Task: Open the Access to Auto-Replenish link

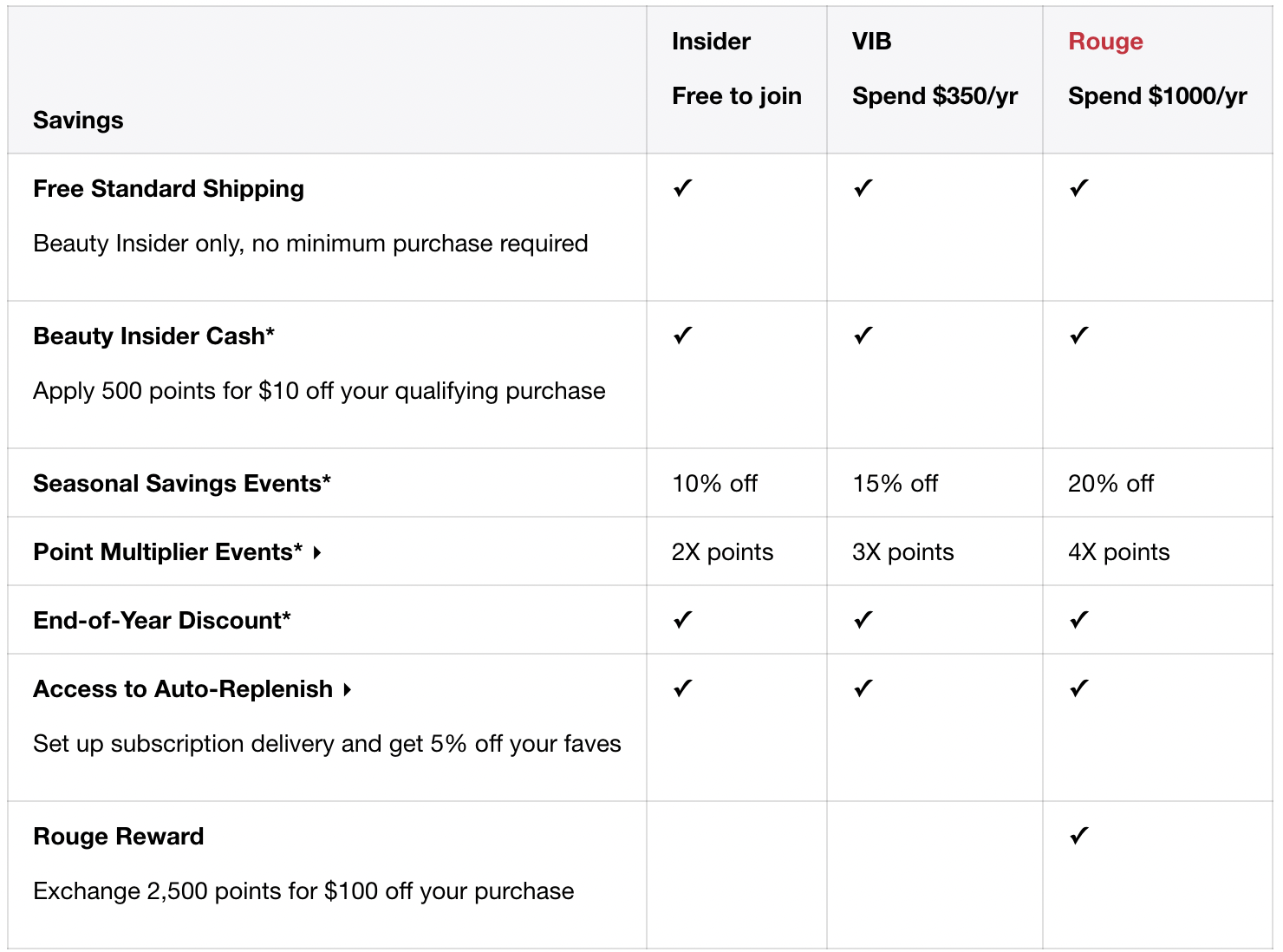Action: (183, 689)
